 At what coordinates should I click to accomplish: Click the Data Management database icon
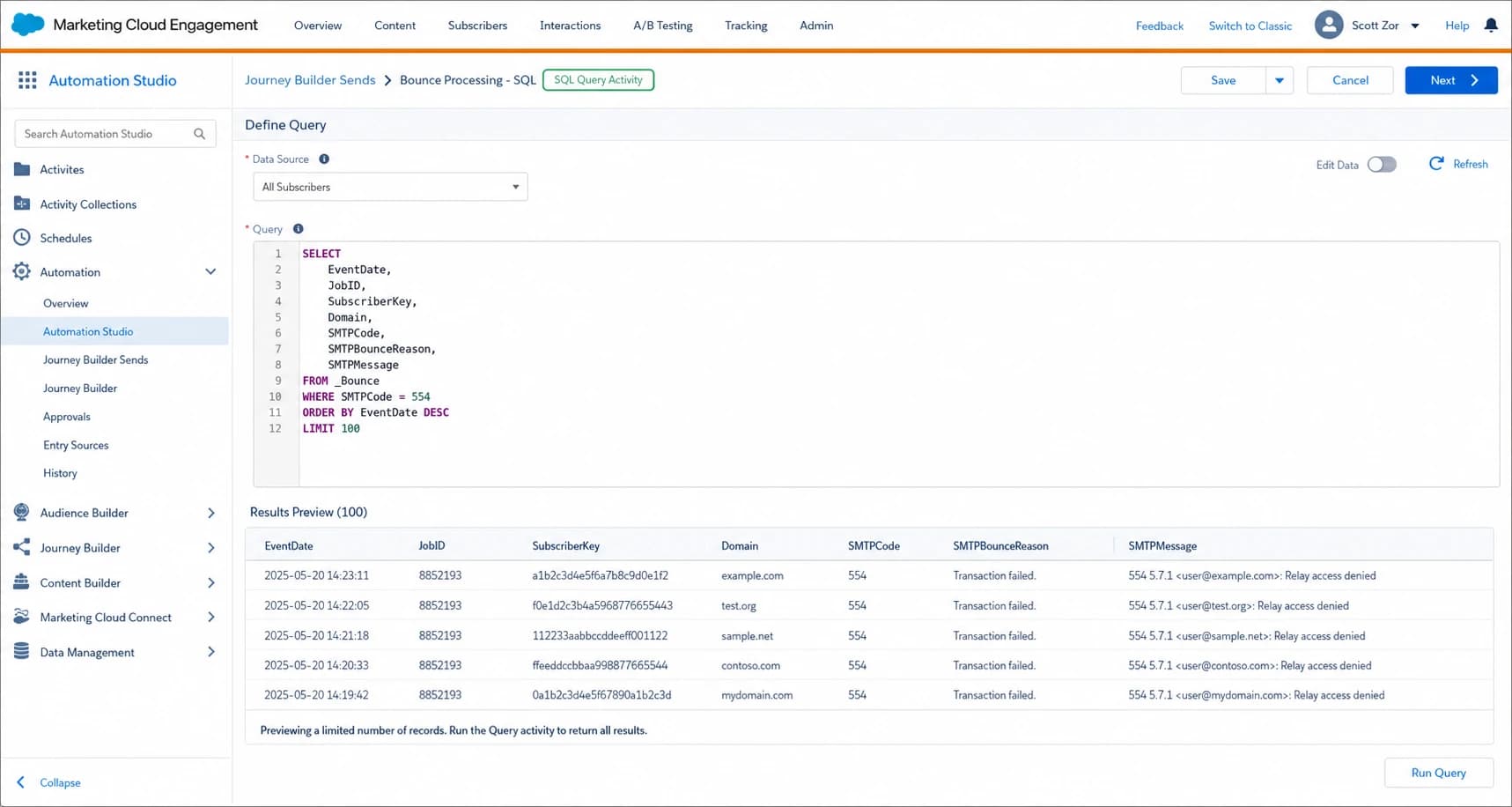click(22, 652)
